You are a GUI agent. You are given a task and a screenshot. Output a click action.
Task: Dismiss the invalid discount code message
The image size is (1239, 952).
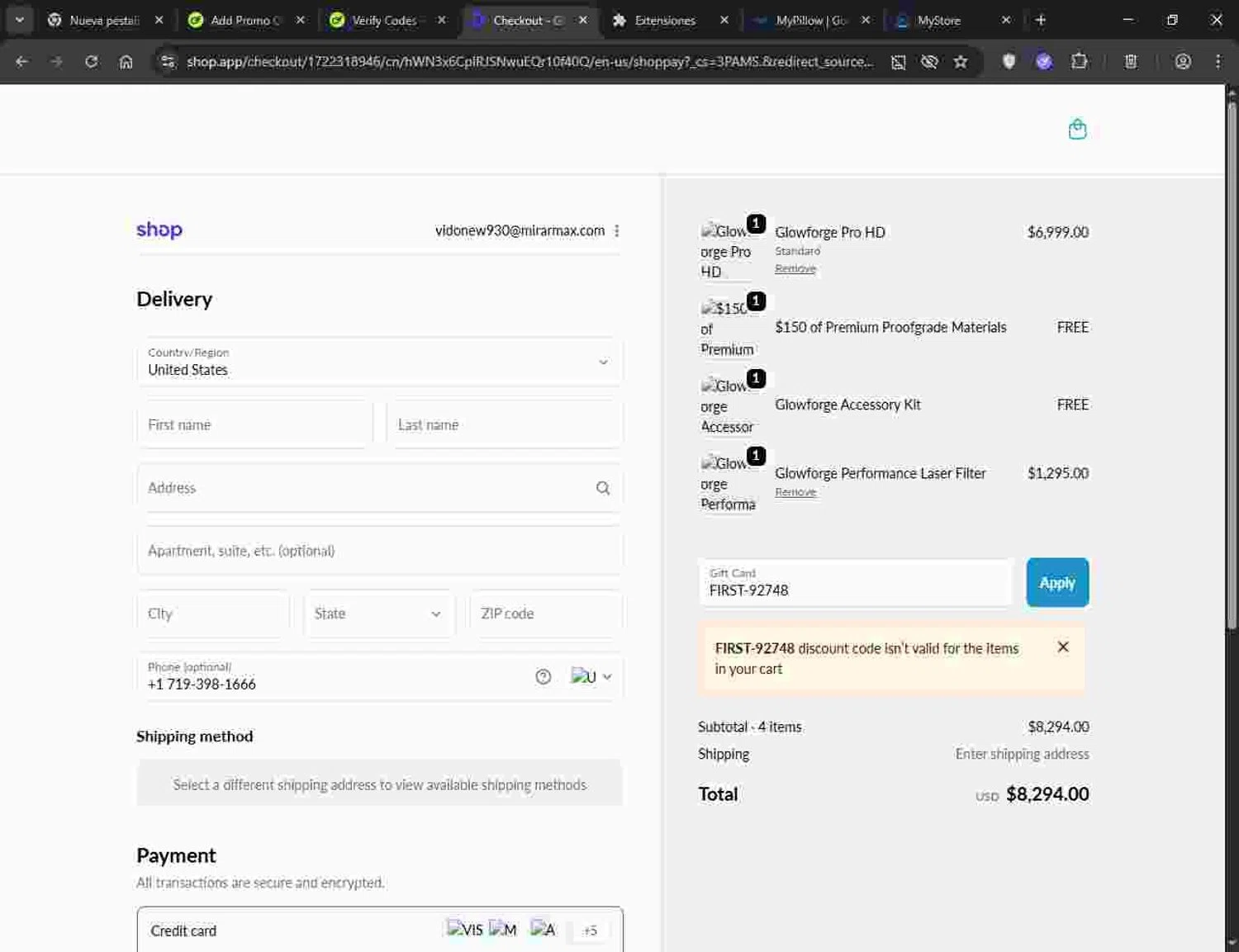pos(1063,647)
